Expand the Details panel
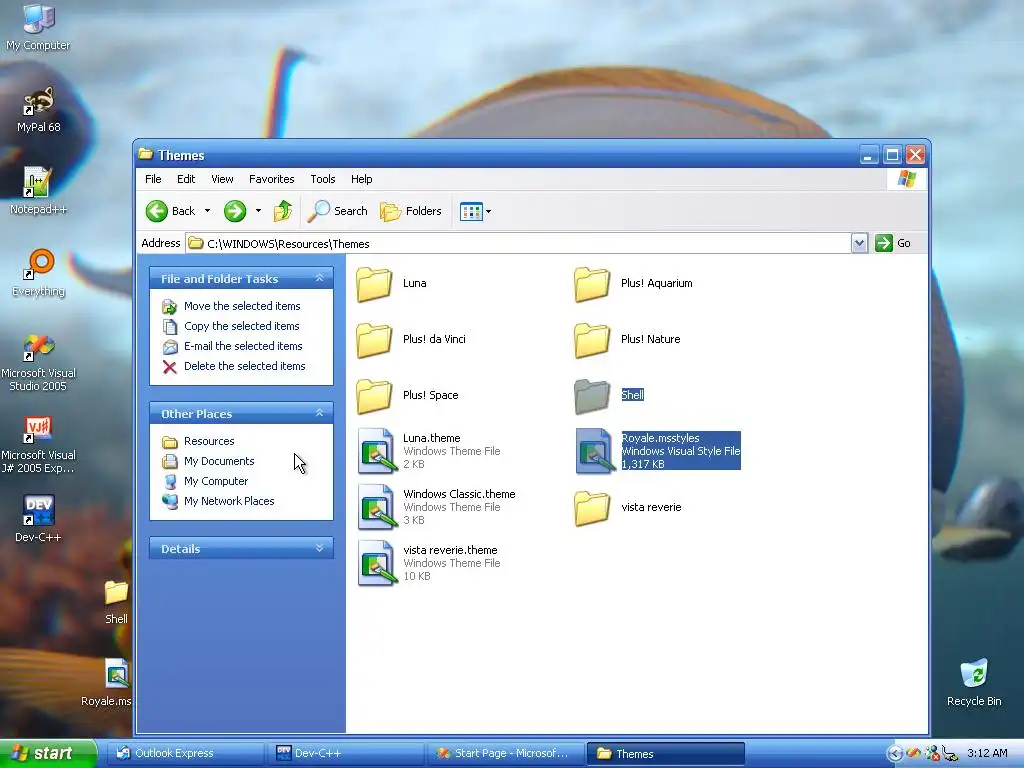The image size is (1024, 768). pyautogui.click(x=319, y=549)
